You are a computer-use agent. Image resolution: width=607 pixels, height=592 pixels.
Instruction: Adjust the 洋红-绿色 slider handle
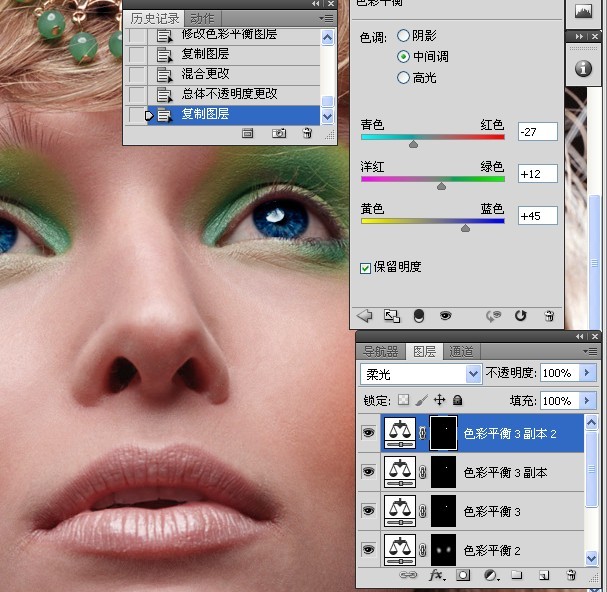pos(441,186)
